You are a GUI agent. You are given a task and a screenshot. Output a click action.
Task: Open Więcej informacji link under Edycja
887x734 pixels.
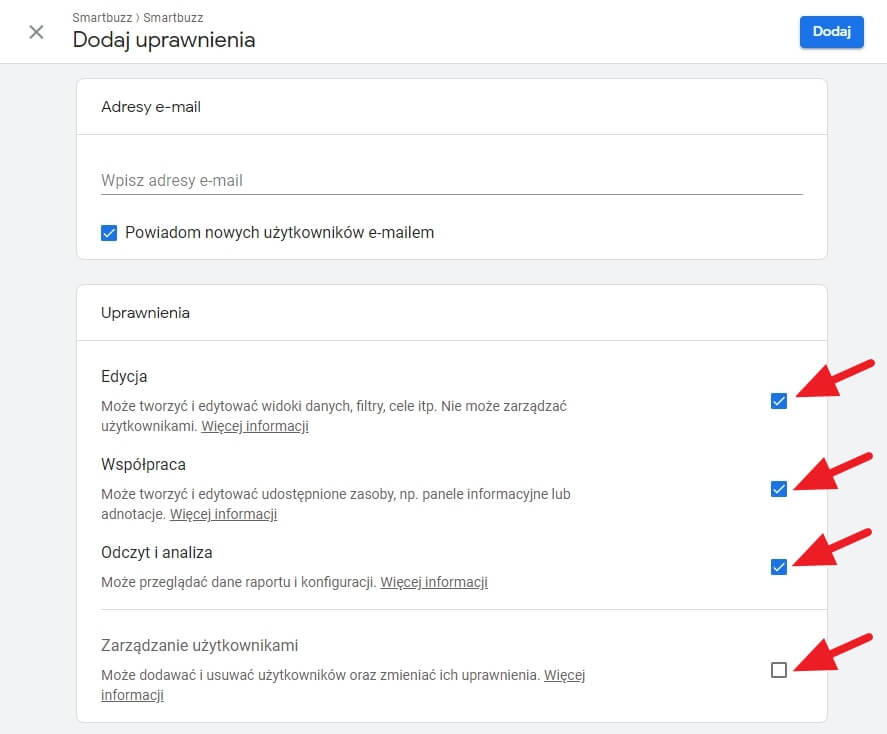[x=255, y=426]
